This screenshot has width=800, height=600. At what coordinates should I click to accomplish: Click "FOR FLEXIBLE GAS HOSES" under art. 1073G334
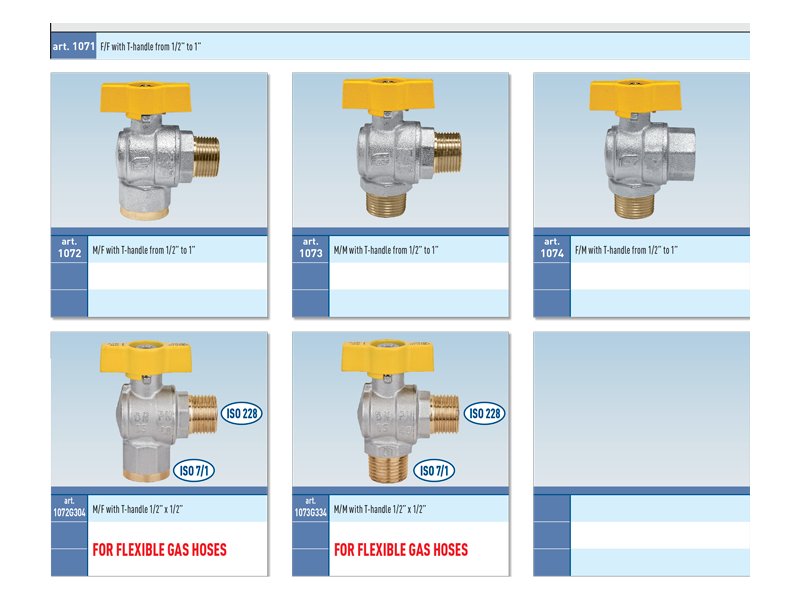[x=401, y=550]
